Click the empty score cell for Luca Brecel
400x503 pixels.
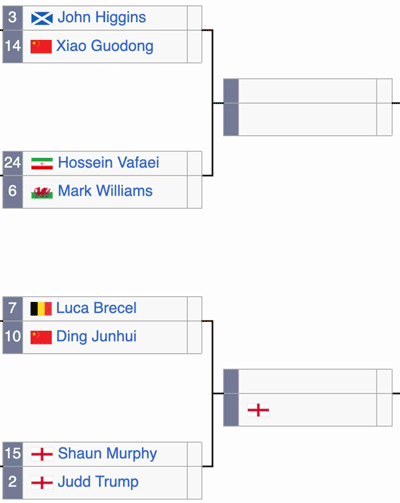[x=195, y=309]
